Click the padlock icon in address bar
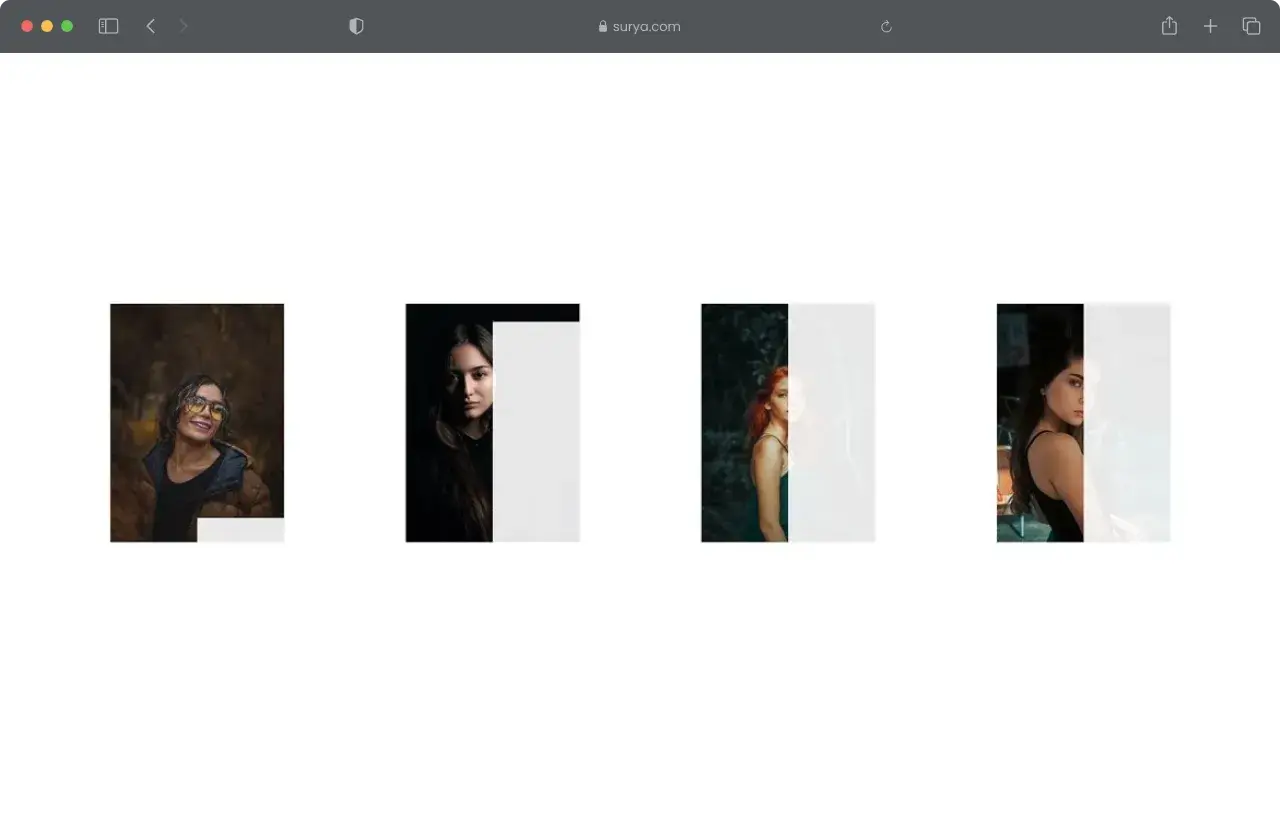 point(601,26)
